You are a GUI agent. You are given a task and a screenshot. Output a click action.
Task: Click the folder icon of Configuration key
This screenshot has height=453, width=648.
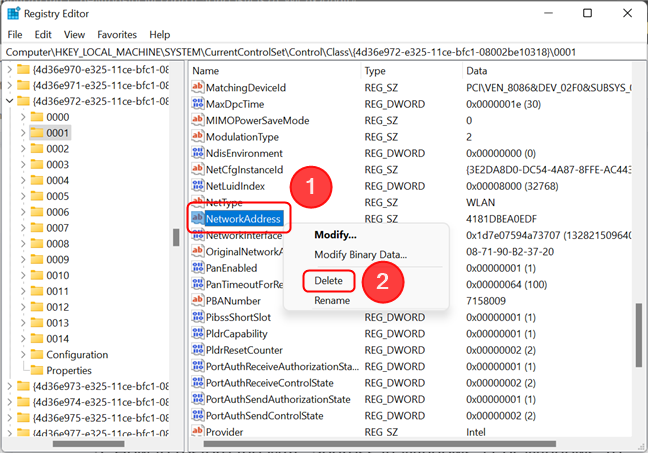coord(37,354)
